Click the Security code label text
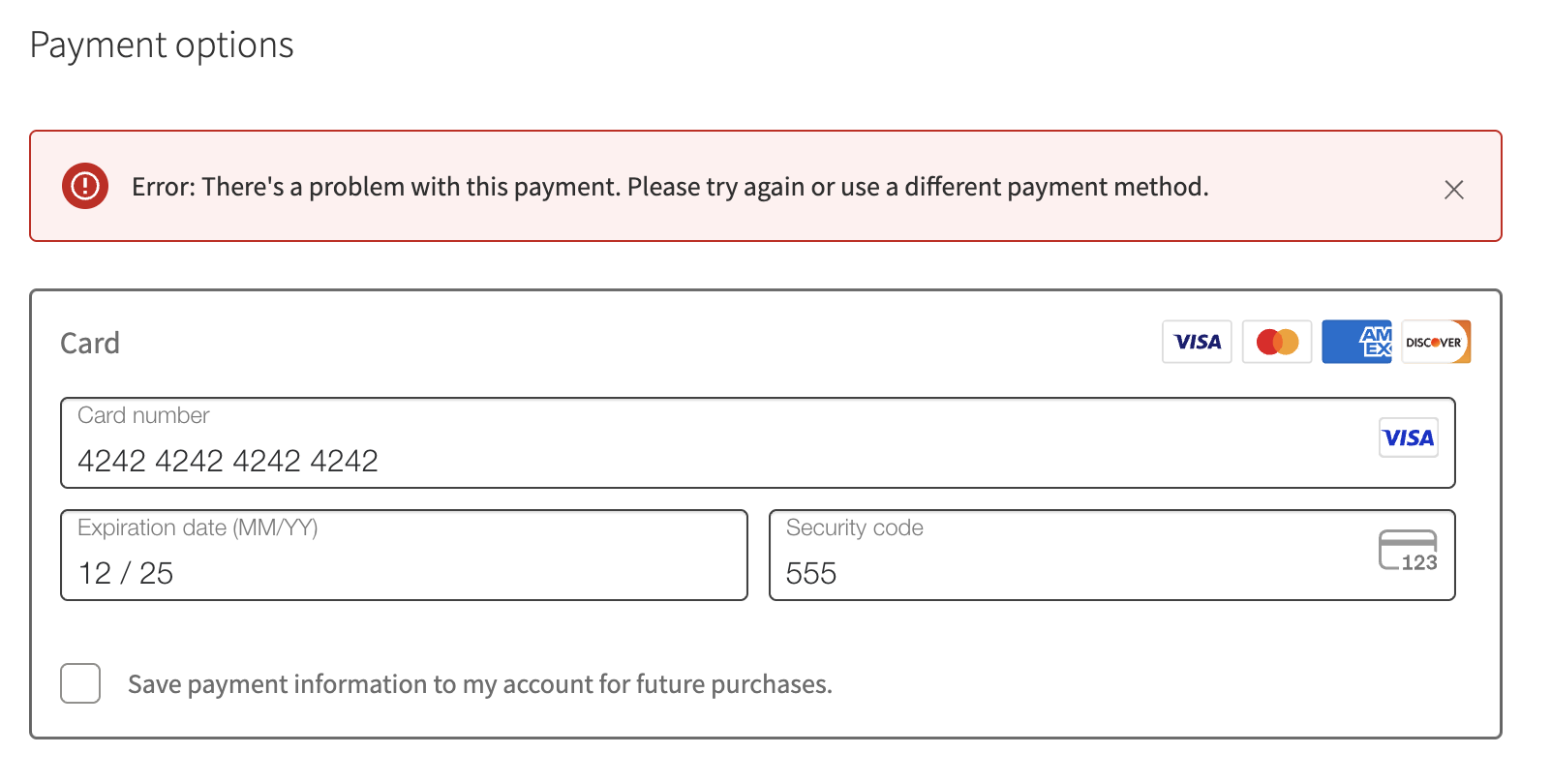 (x=855, y=528)
